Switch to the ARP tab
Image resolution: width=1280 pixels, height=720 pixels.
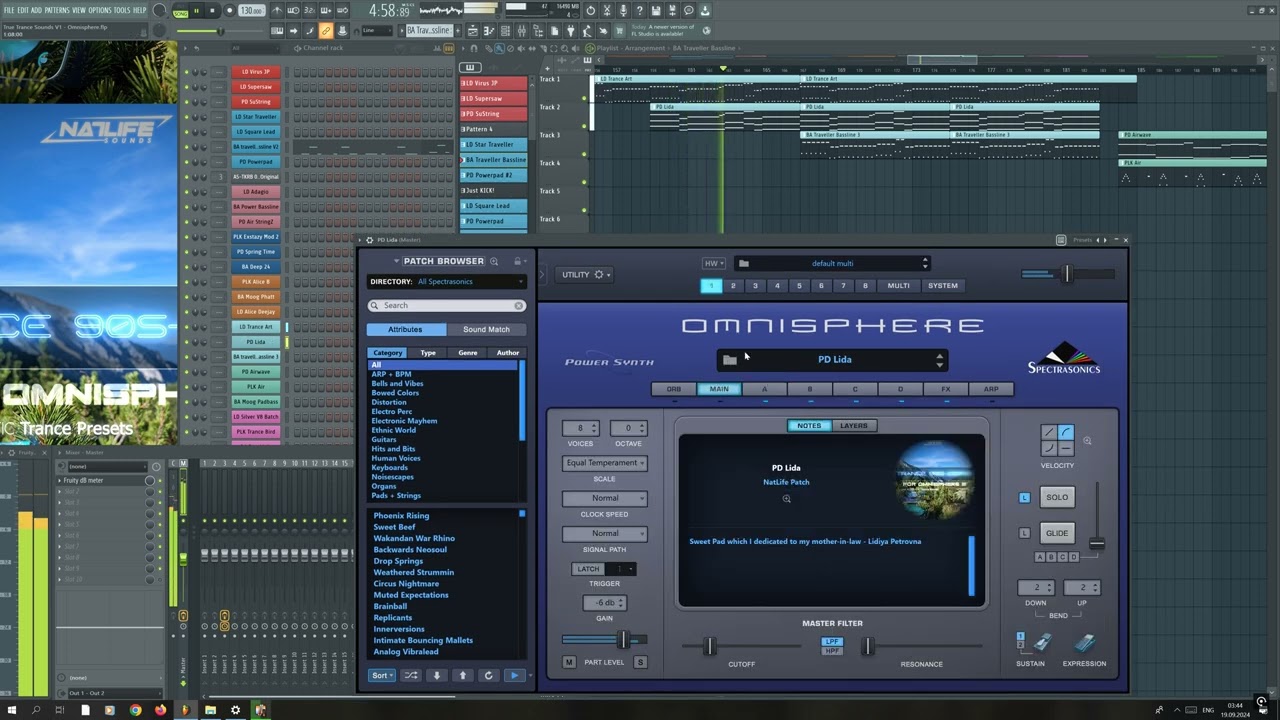tap(991, 389)
